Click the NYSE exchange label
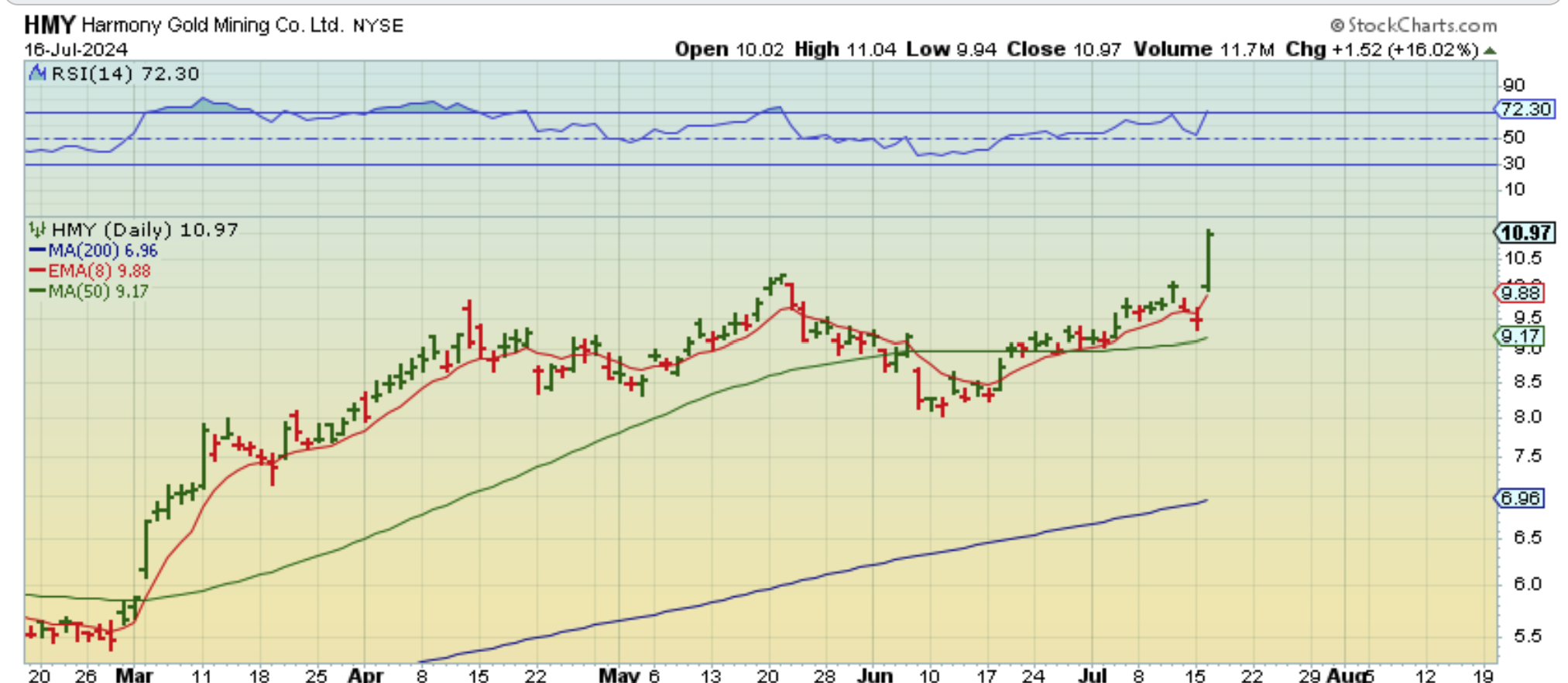 click(x=378, y=26)
